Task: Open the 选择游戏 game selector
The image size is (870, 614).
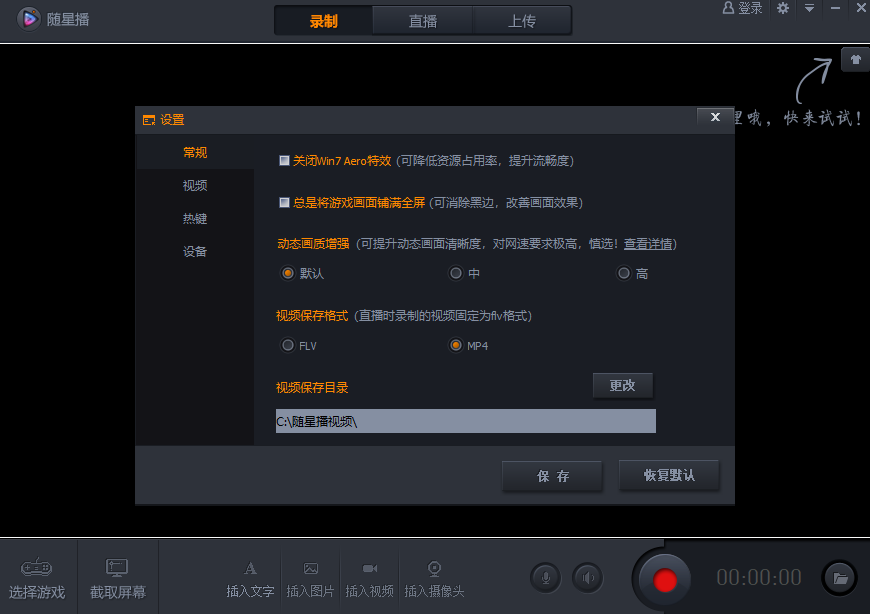Action: click(x=37, y=579)
